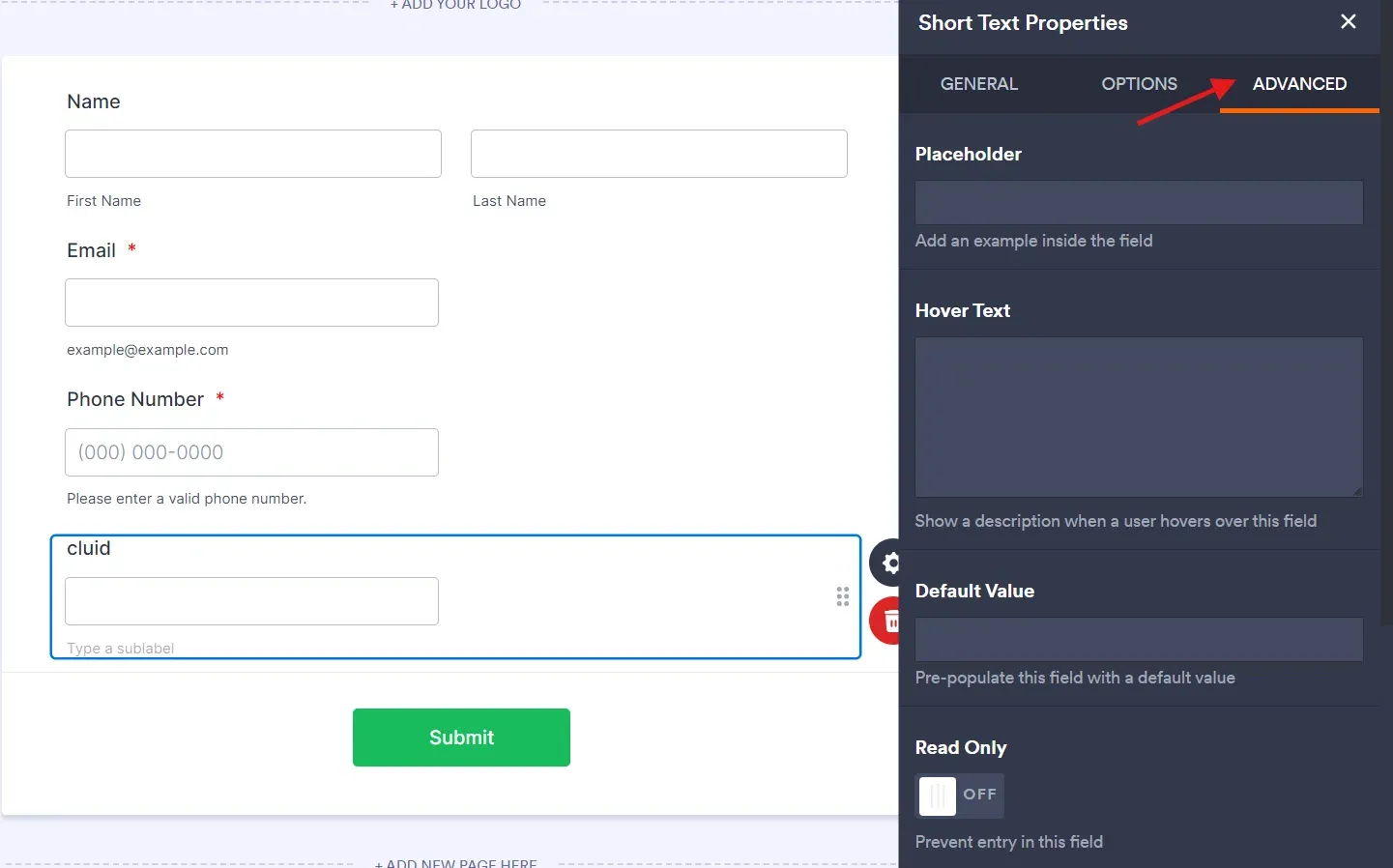This screenshot has width=1393, height=868.
Task: Delete cluid field with red trash icon
Action: click(885, 622)
